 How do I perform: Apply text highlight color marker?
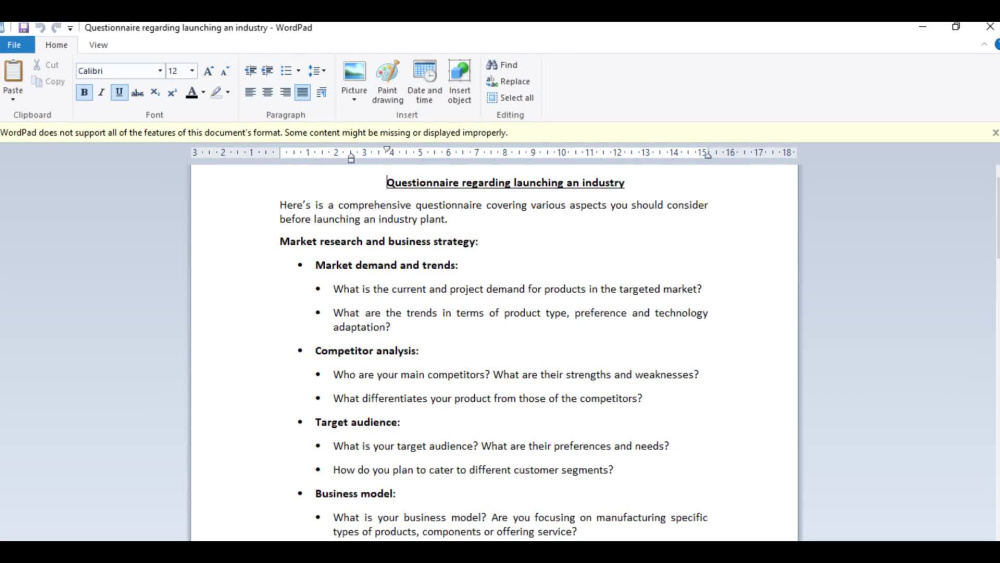pos(217,92)
